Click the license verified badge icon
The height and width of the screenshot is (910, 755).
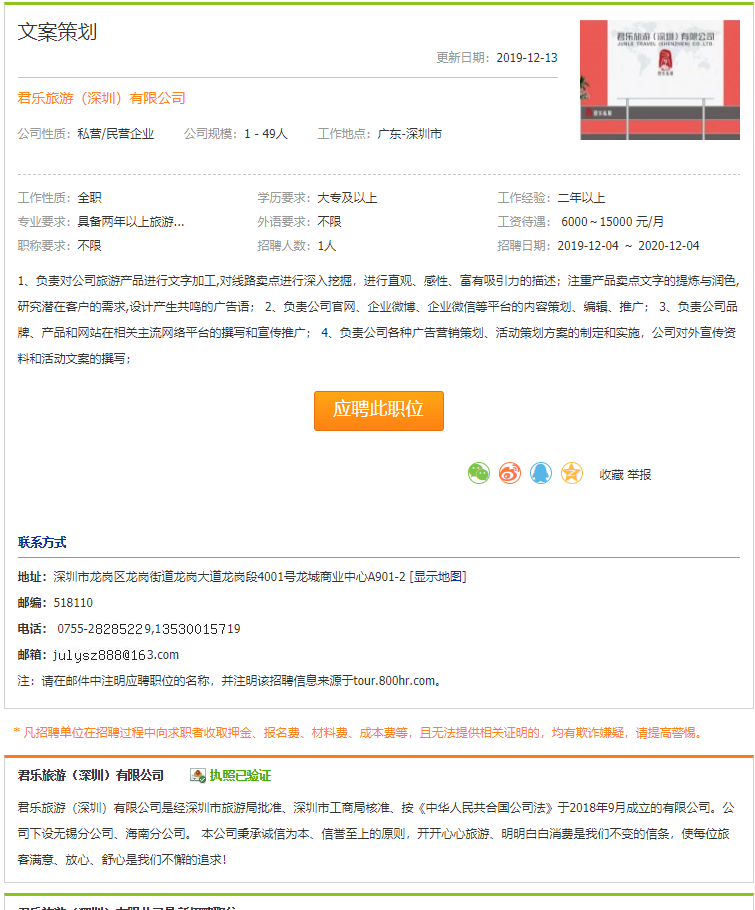coord(198,775)
